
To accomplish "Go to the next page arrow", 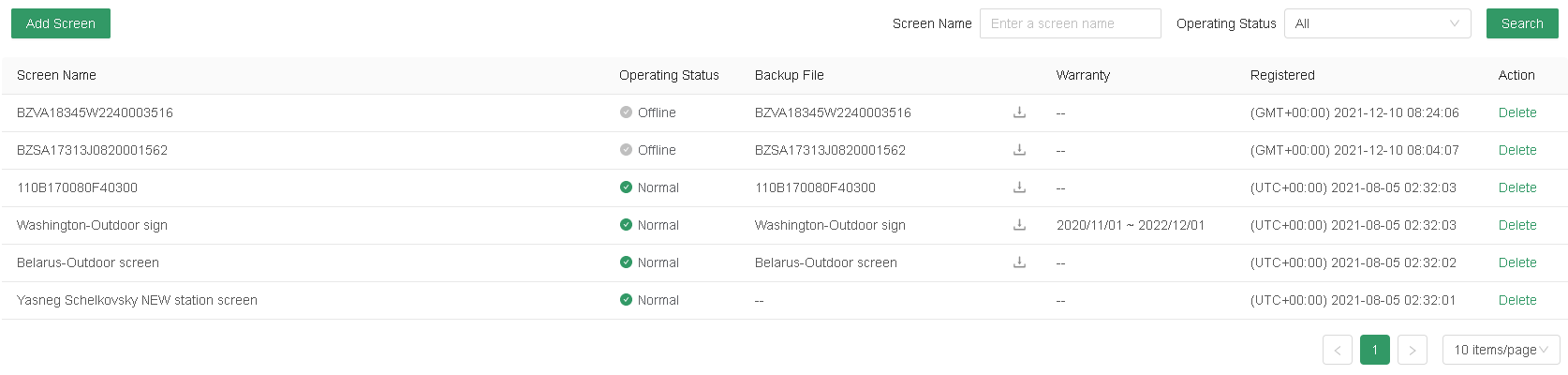I will 1412,350.
